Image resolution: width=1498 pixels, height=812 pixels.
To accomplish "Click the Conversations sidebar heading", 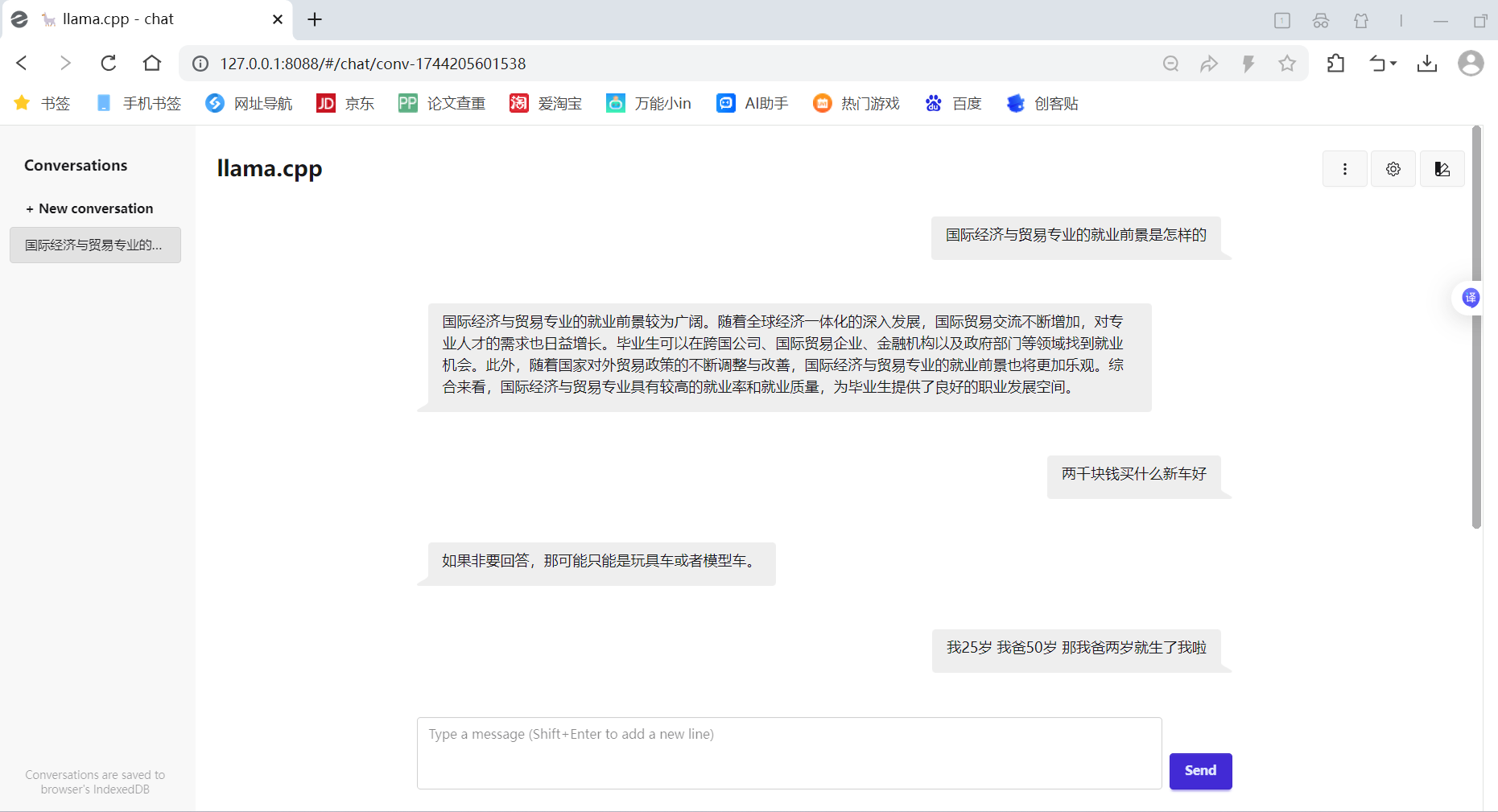I will click(76, 165).
